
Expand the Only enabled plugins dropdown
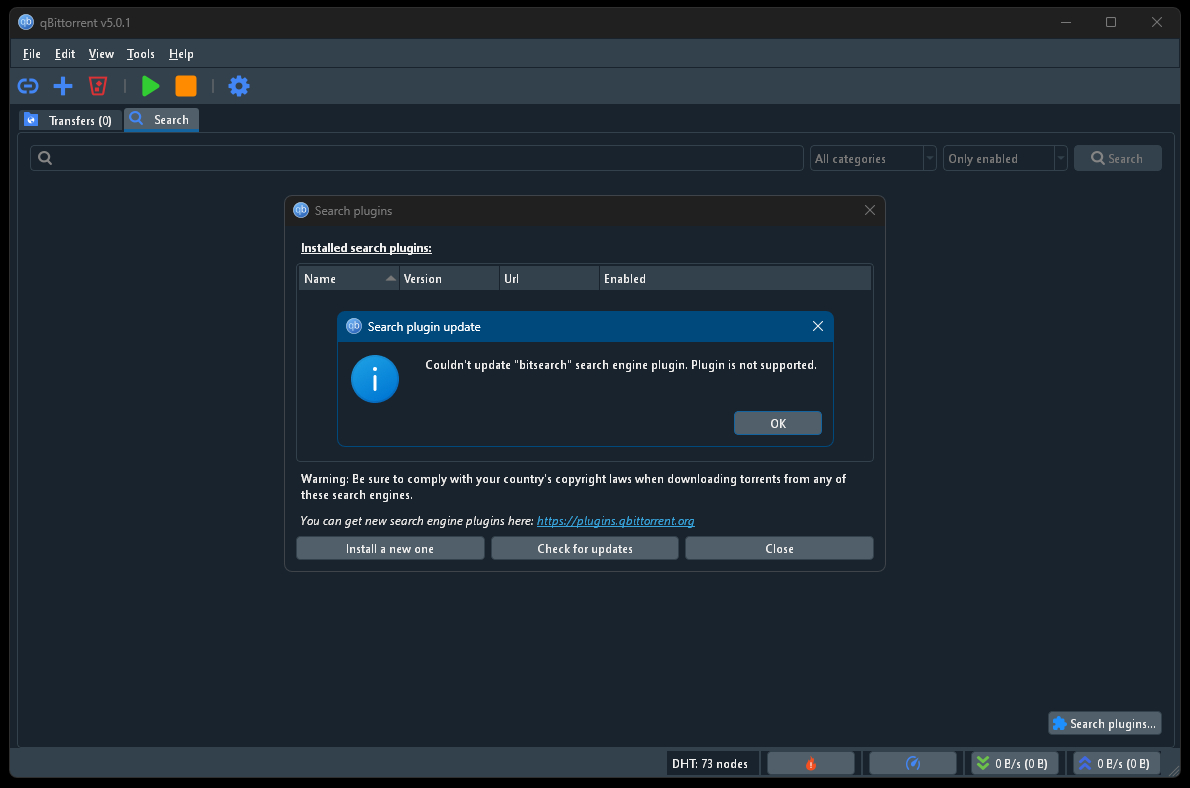coord(1005,158)
